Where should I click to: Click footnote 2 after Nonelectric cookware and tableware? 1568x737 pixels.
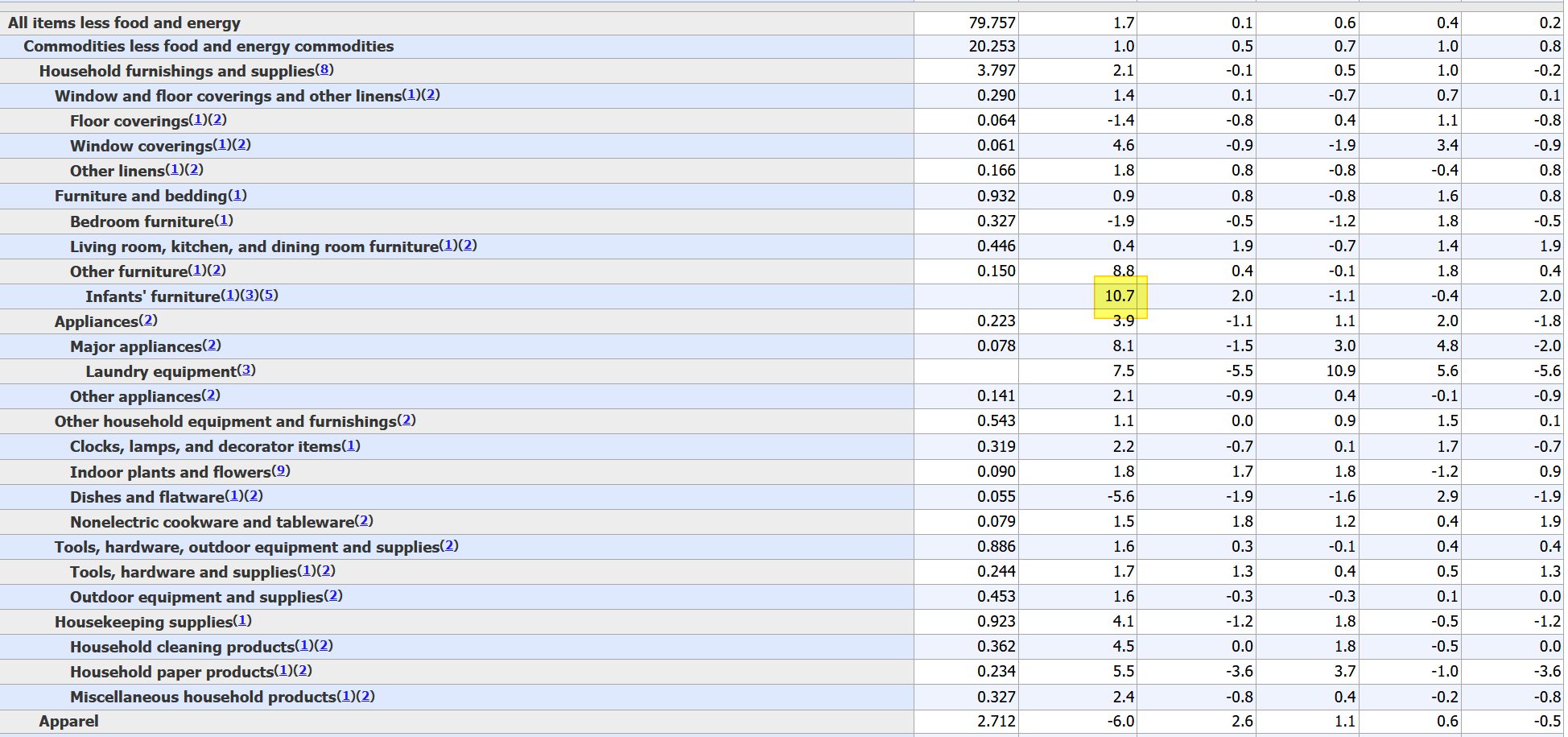point(364,520)
